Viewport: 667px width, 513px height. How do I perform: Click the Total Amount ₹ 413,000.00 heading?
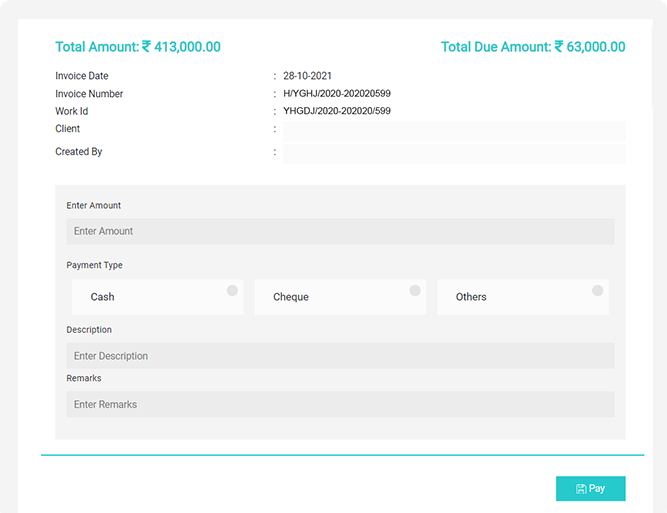pyautogui.click(x=138, y=47)
